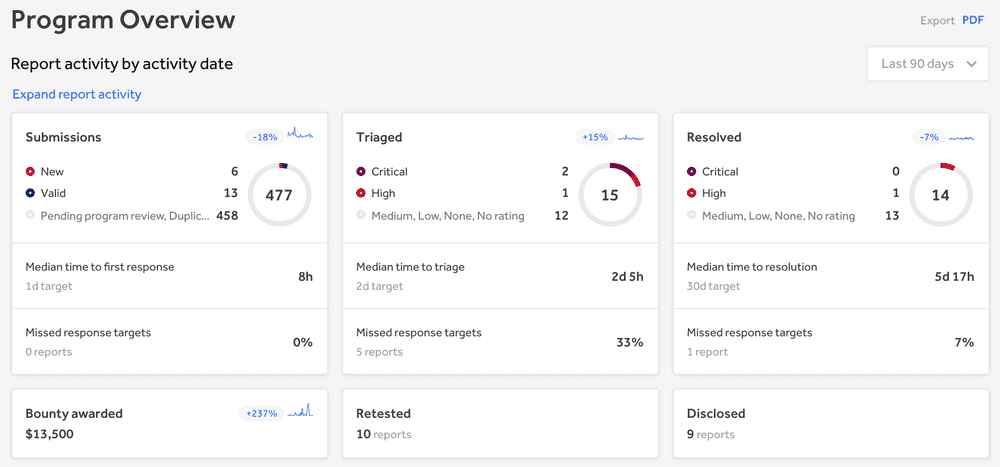Image resolution: width=1000 pixels, height=467 pixels.
Task: Click the Submissions donut chart showing 477
Action: (279, 195)
